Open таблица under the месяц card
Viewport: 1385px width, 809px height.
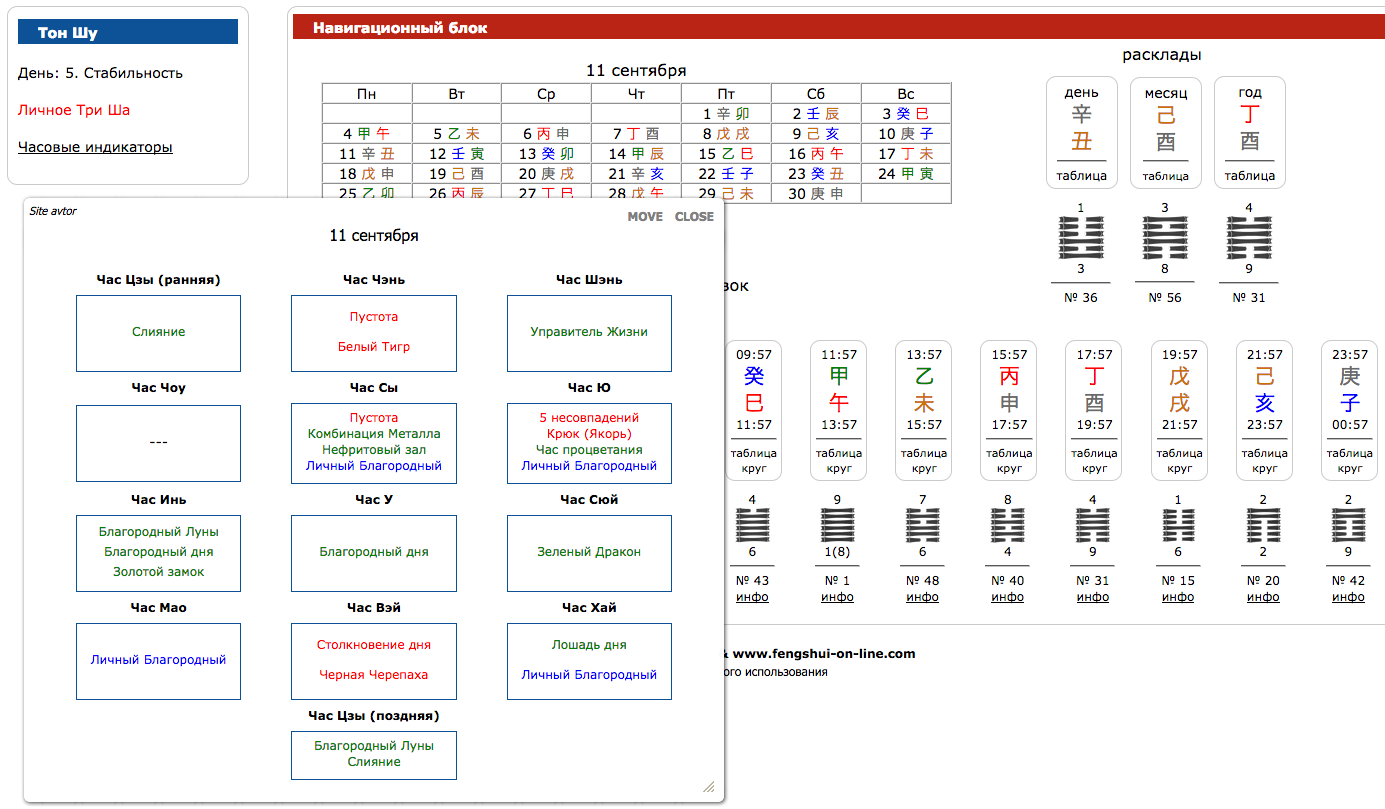pyautogui.click(x=1165, y=176)
